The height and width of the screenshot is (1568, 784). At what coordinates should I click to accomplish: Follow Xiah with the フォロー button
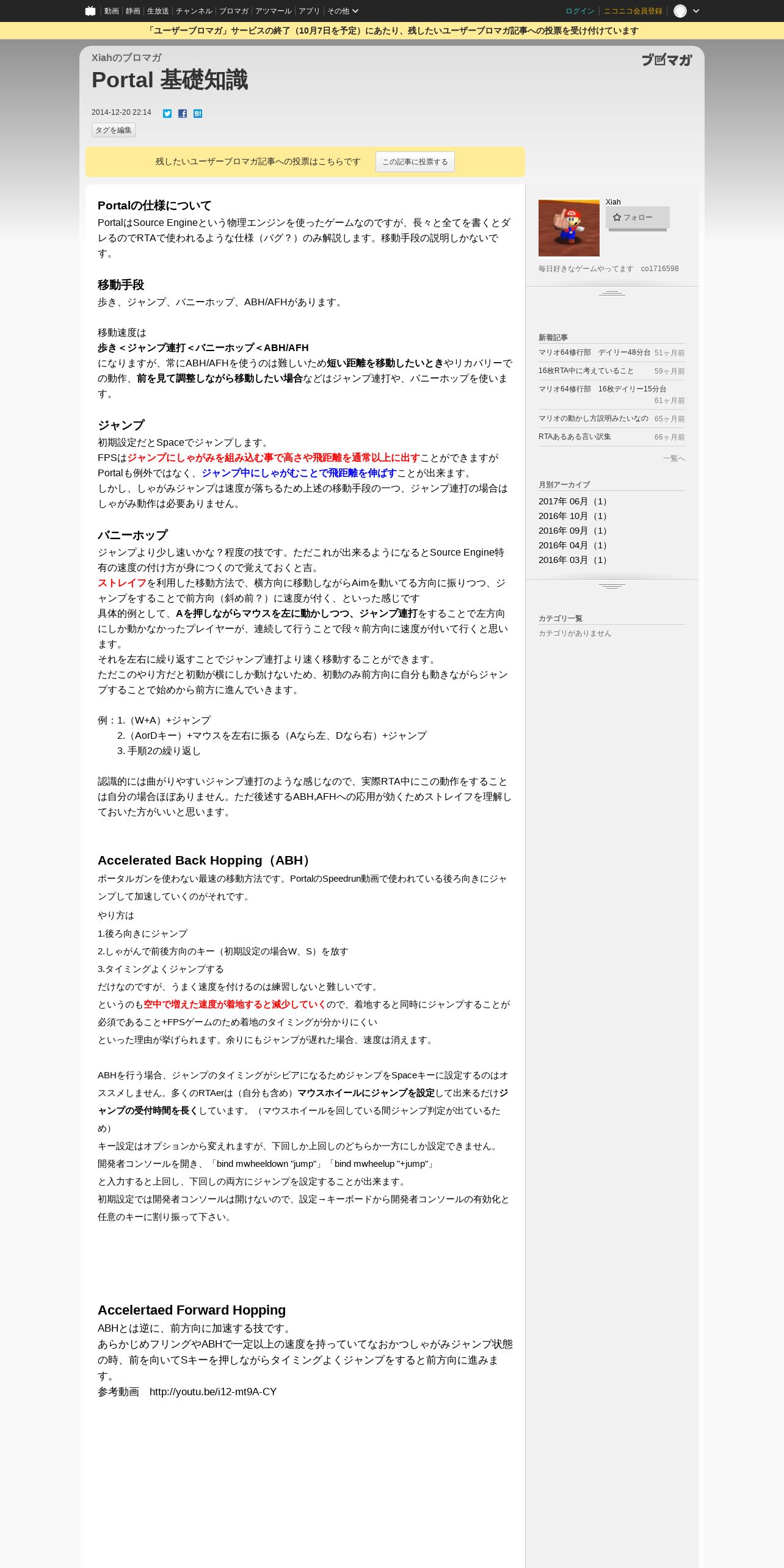click(x=637, y=217)
